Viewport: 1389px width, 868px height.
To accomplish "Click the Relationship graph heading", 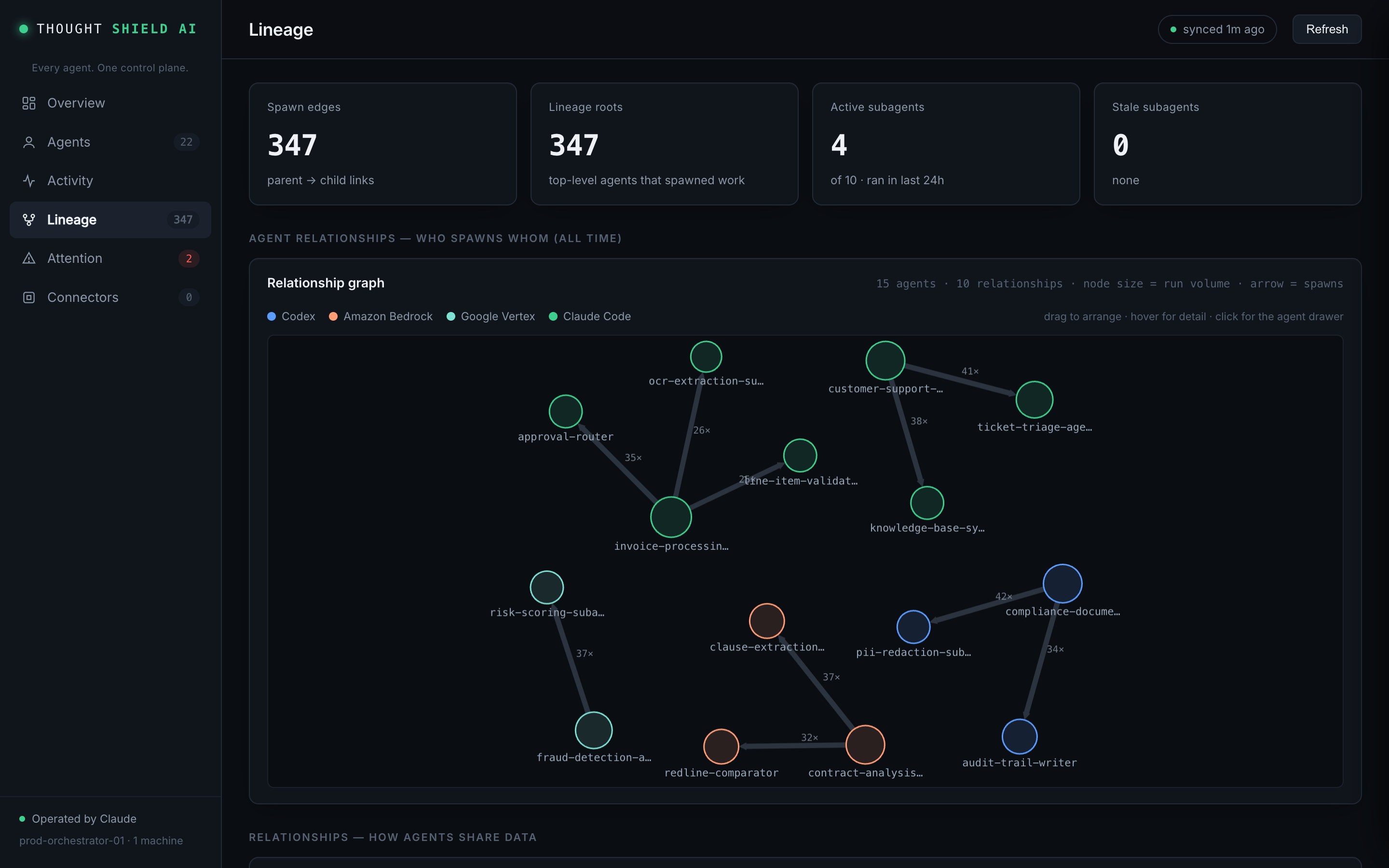I will coord(326,283).
